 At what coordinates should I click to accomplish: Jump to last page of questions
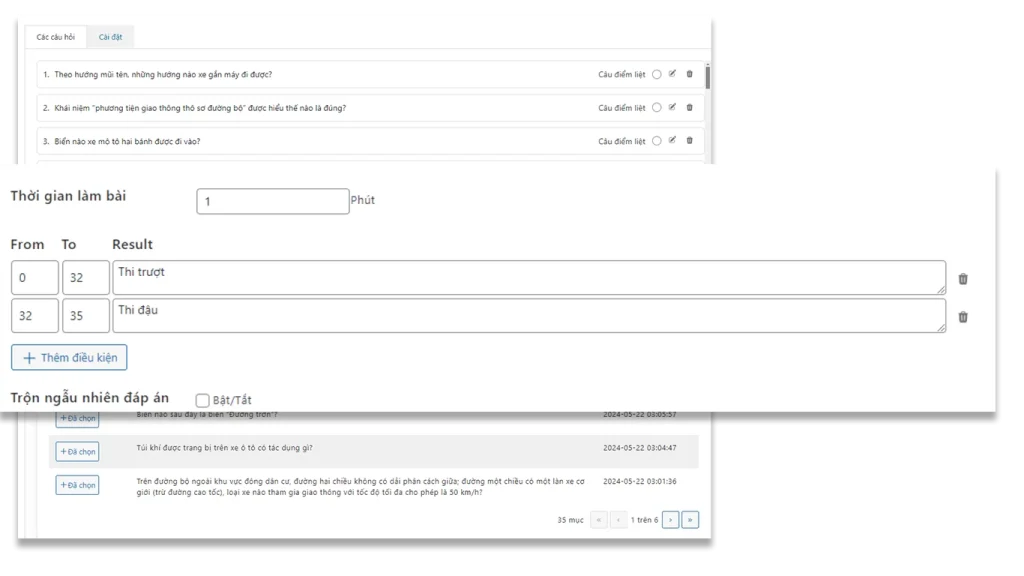coord(689,519)
